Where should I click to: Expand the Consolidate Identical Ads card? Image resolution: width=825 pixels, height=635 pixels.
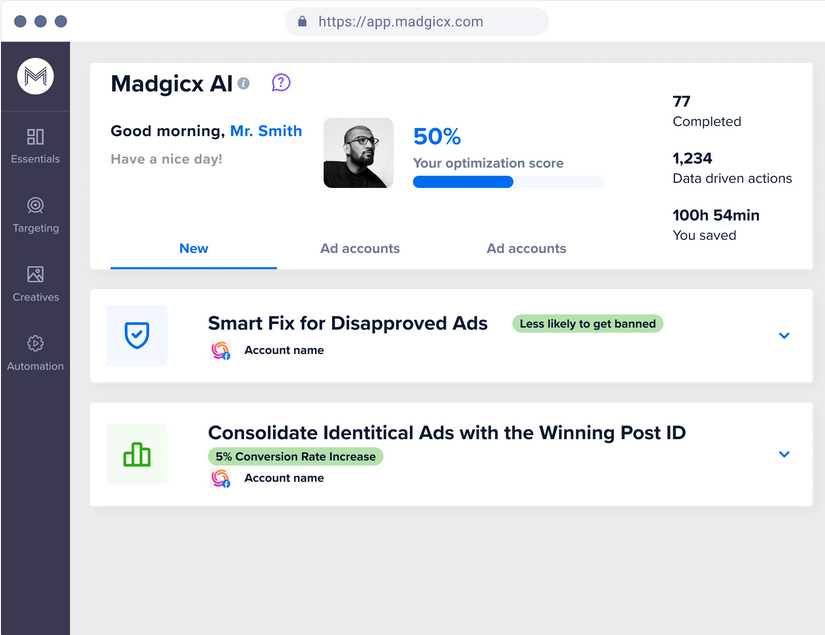coord(784,454)
